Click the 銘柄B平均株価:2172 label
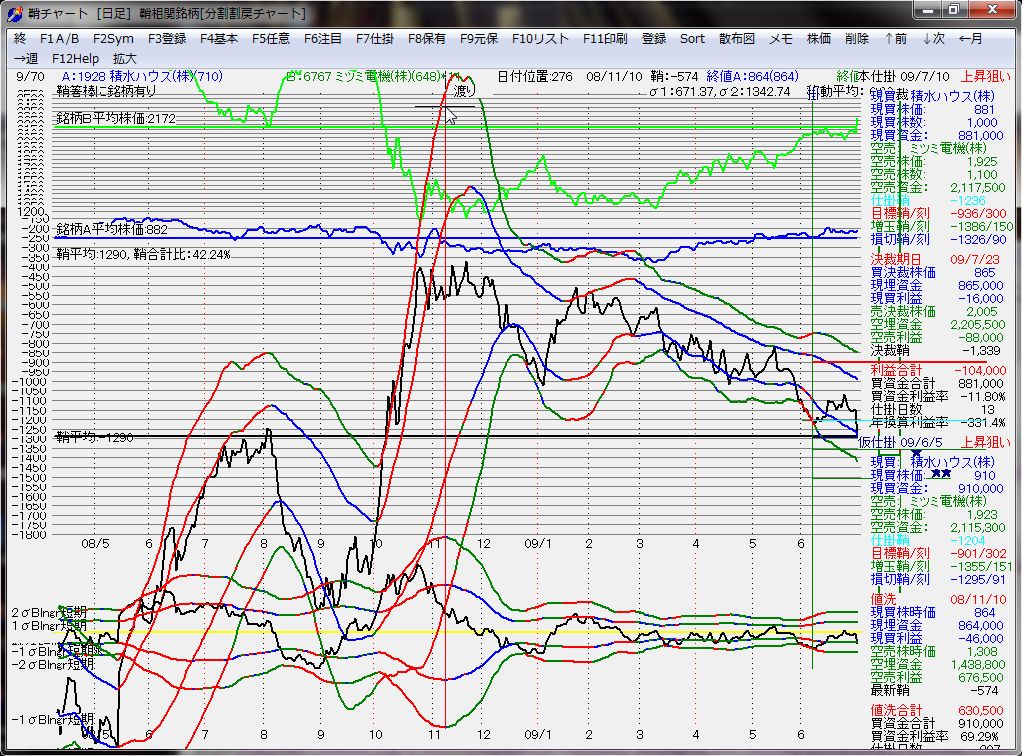The width and height of the screenshot is (1022, 756). coord(116,119)
